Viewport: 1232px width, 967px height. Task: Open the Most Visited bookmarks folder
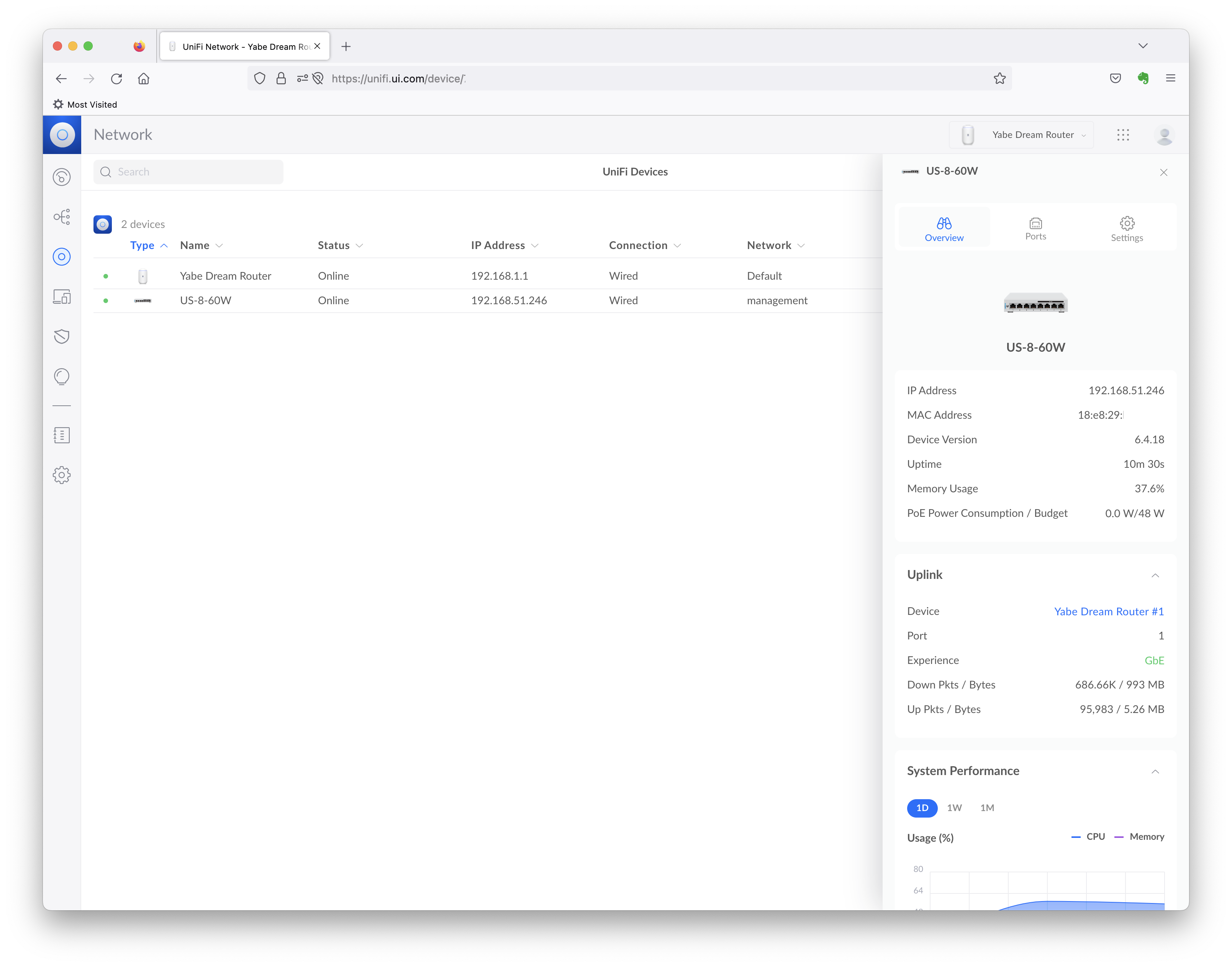click(x=85, y=105)
